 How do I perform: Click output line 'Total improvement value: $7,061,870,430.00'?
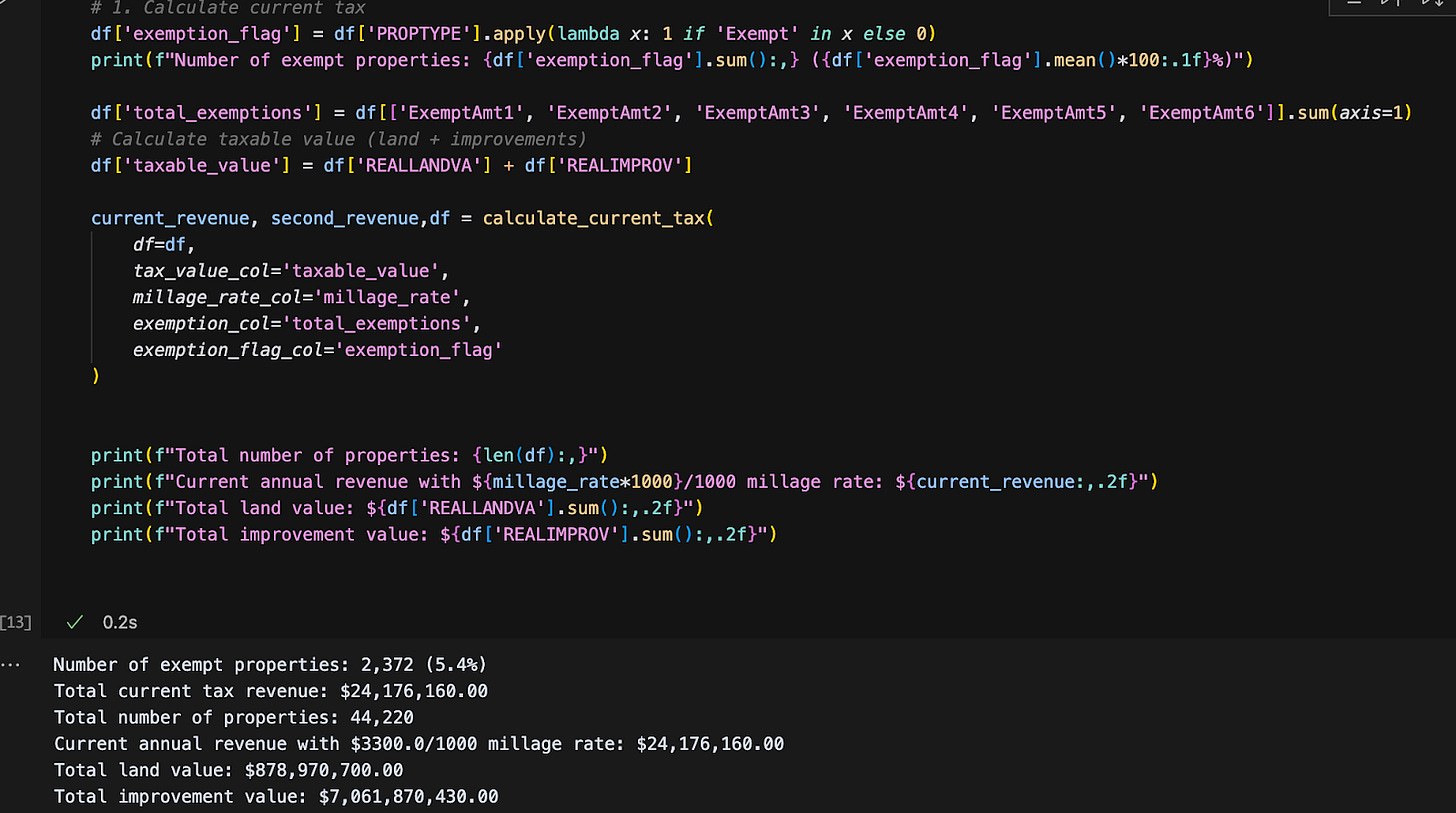tap(276, 797)
